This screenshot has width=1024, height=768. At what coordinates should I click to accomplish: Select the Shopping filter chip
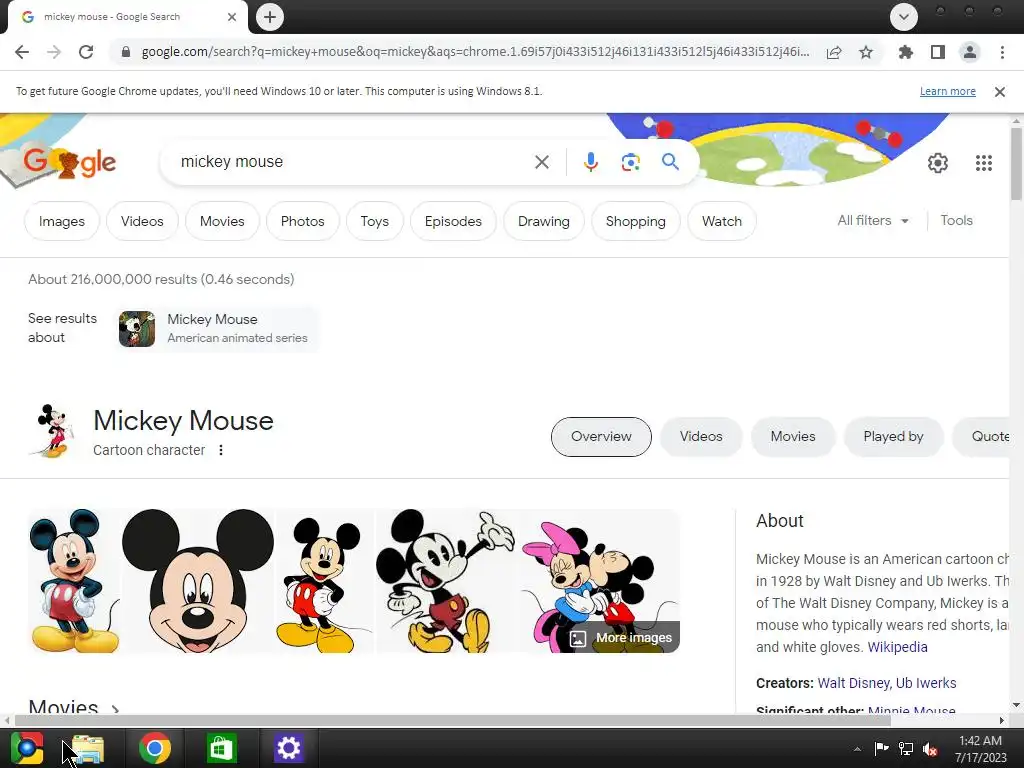[635, 221]
